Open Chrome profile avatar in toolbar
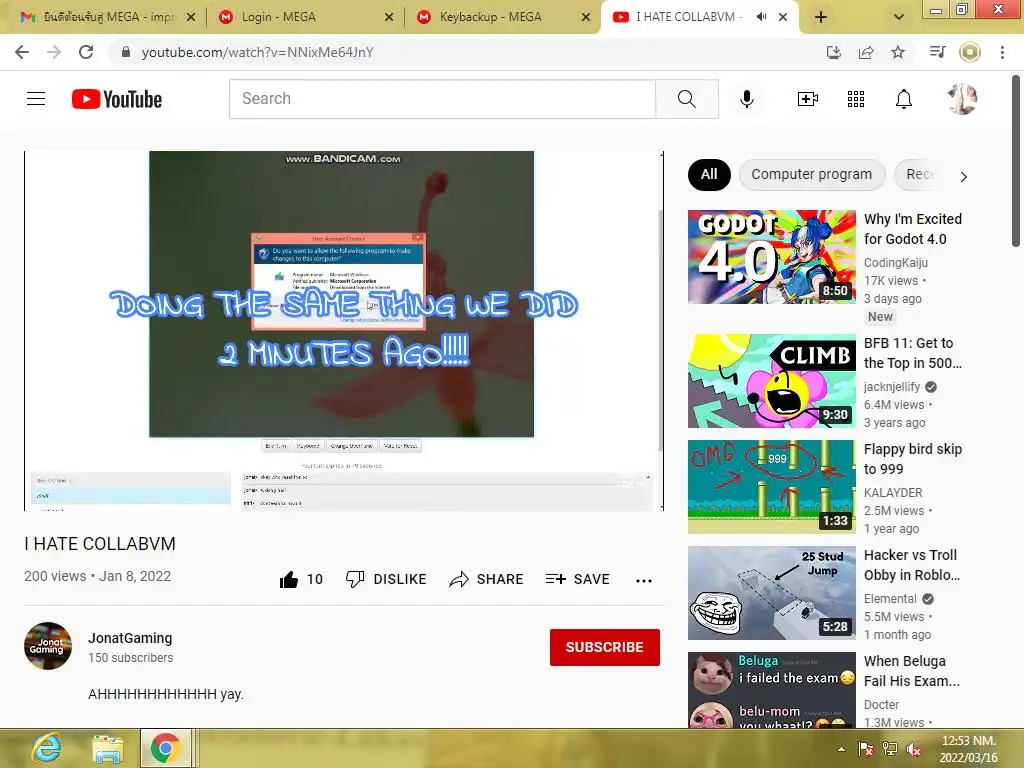Image resolution: width=1024 pixels, height=768 pixels. click(970, 52)
